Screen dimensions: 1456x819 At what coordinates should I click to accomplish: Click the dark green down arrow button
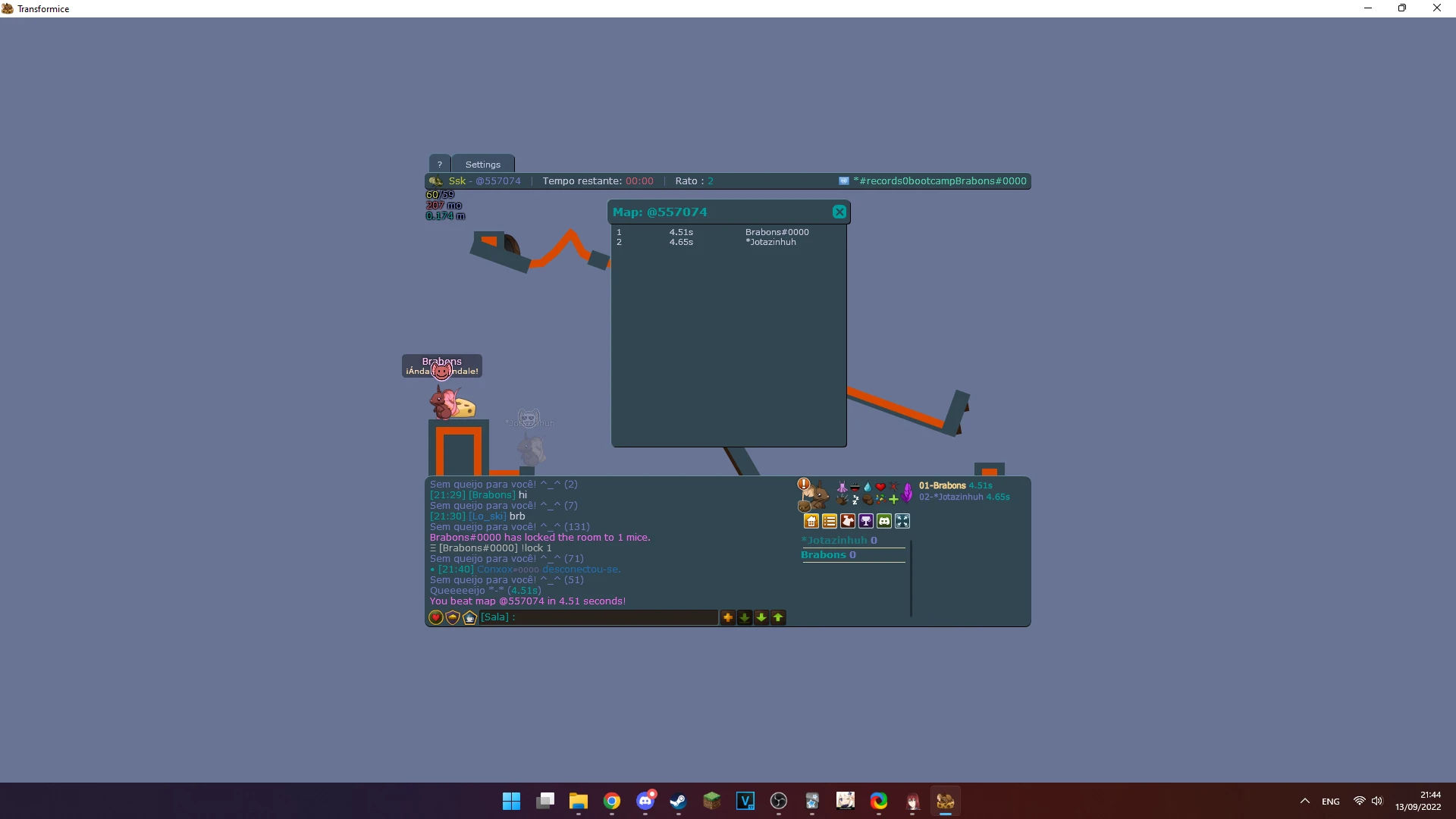(745, 618)
